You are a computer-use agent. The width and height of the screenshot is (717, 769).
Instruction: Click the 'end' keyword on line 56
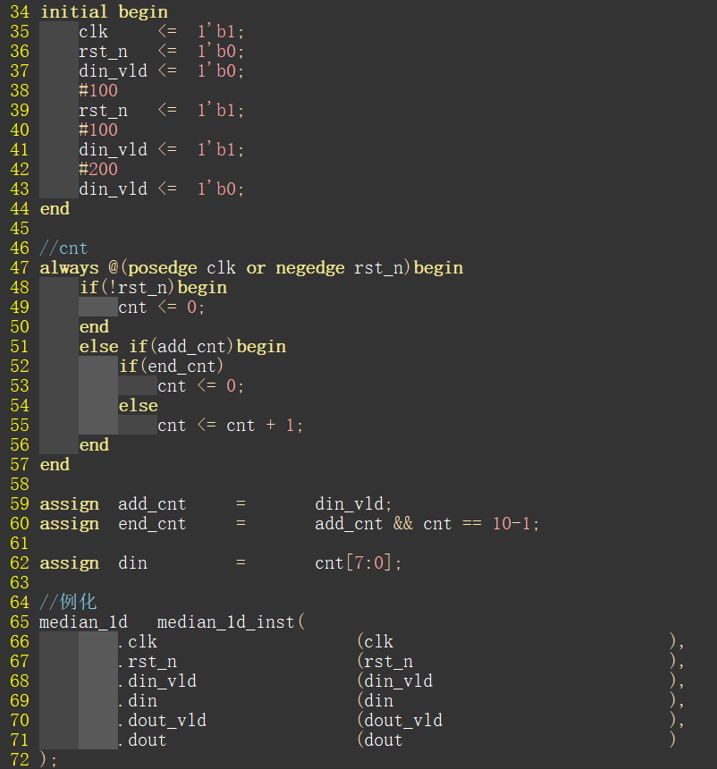[94, 445]
